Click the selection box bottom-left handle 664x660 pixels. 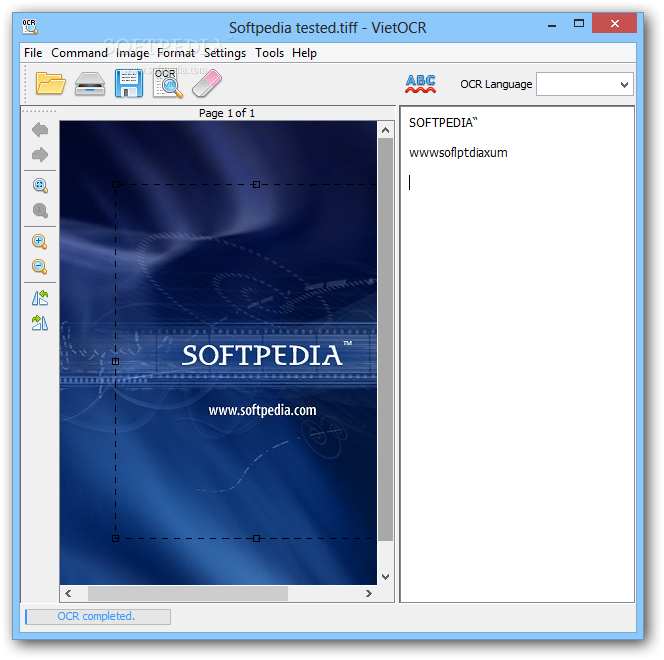pyautogui.click(x=115, y=538)
